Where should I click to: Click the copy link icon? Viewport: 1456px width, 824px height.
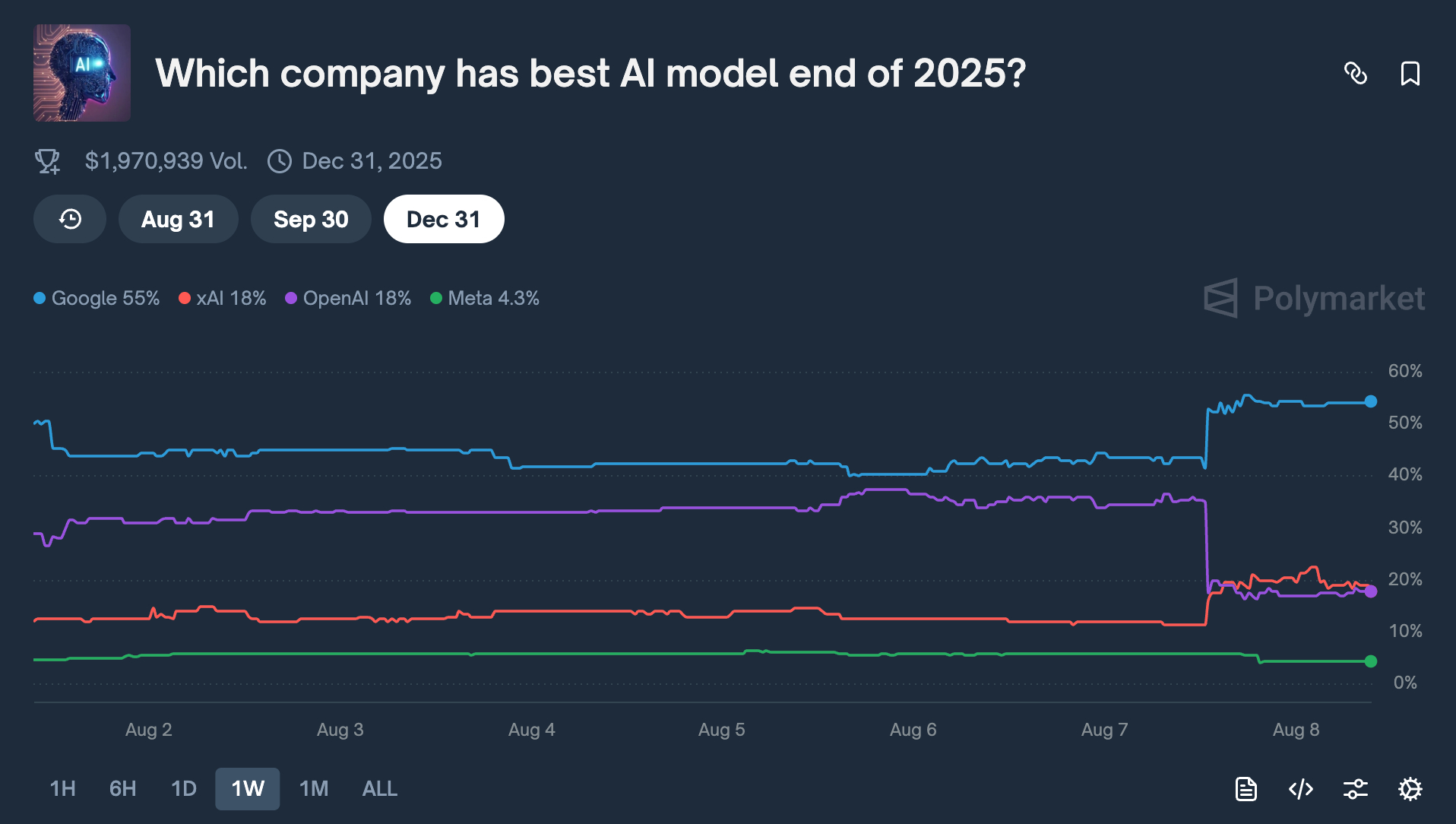coord(1356,74)
